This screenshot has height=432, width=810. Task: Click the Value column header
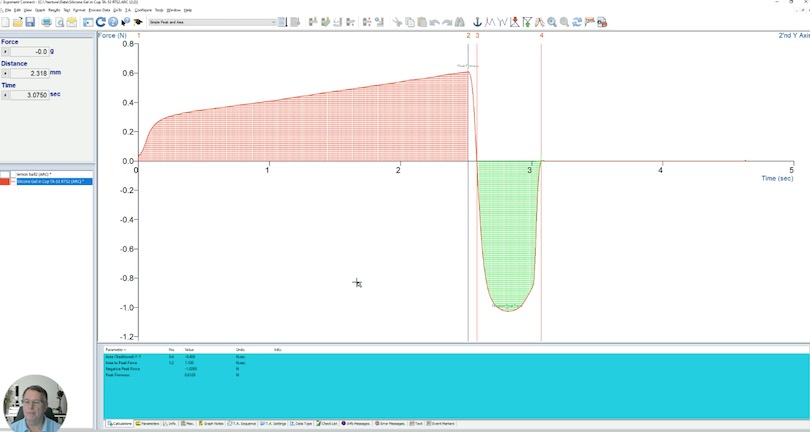tap(189, 350)
